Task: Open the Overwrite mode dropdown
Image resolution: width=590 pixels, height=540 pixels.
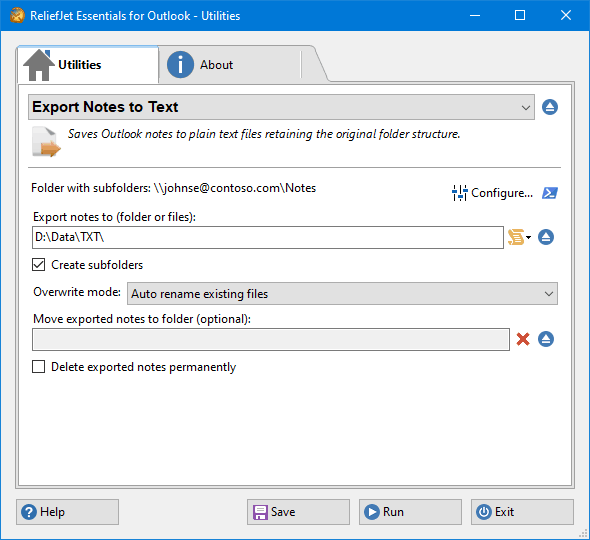Action: 342,294
